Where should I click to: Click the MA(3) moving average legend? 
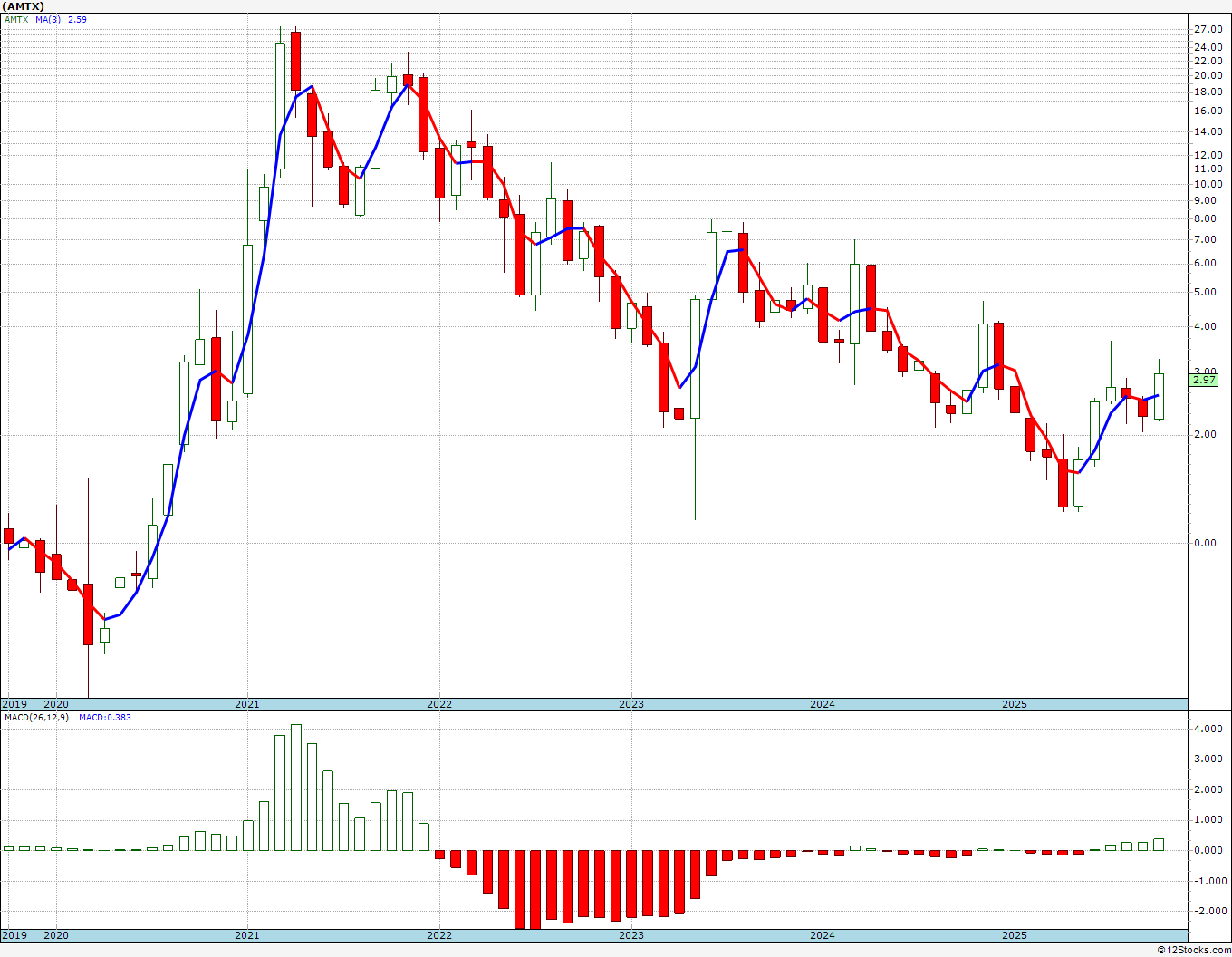click(x=49, y=19)
